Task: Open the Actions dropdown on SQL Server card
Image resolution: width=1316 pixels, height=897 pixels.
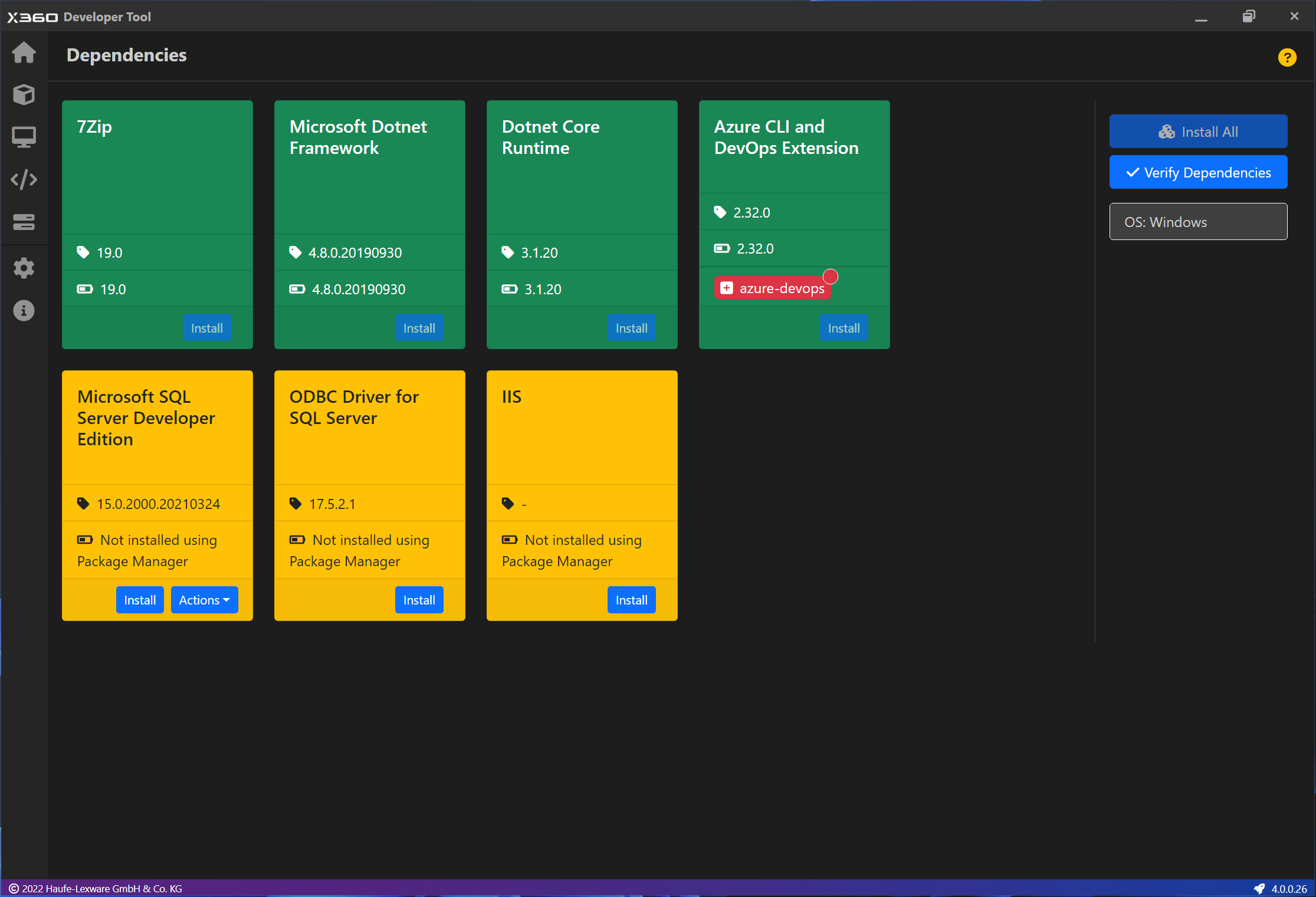Action: 204,600
